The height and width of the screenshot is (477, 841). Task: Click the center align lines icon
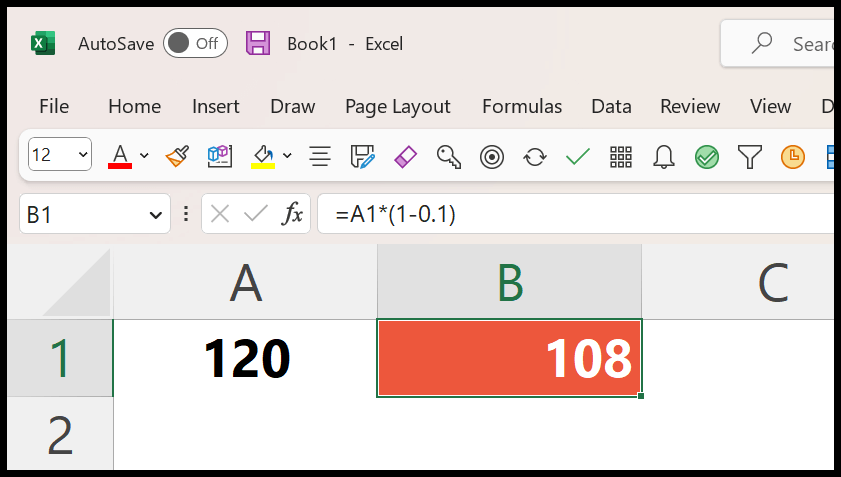point(320,156)
